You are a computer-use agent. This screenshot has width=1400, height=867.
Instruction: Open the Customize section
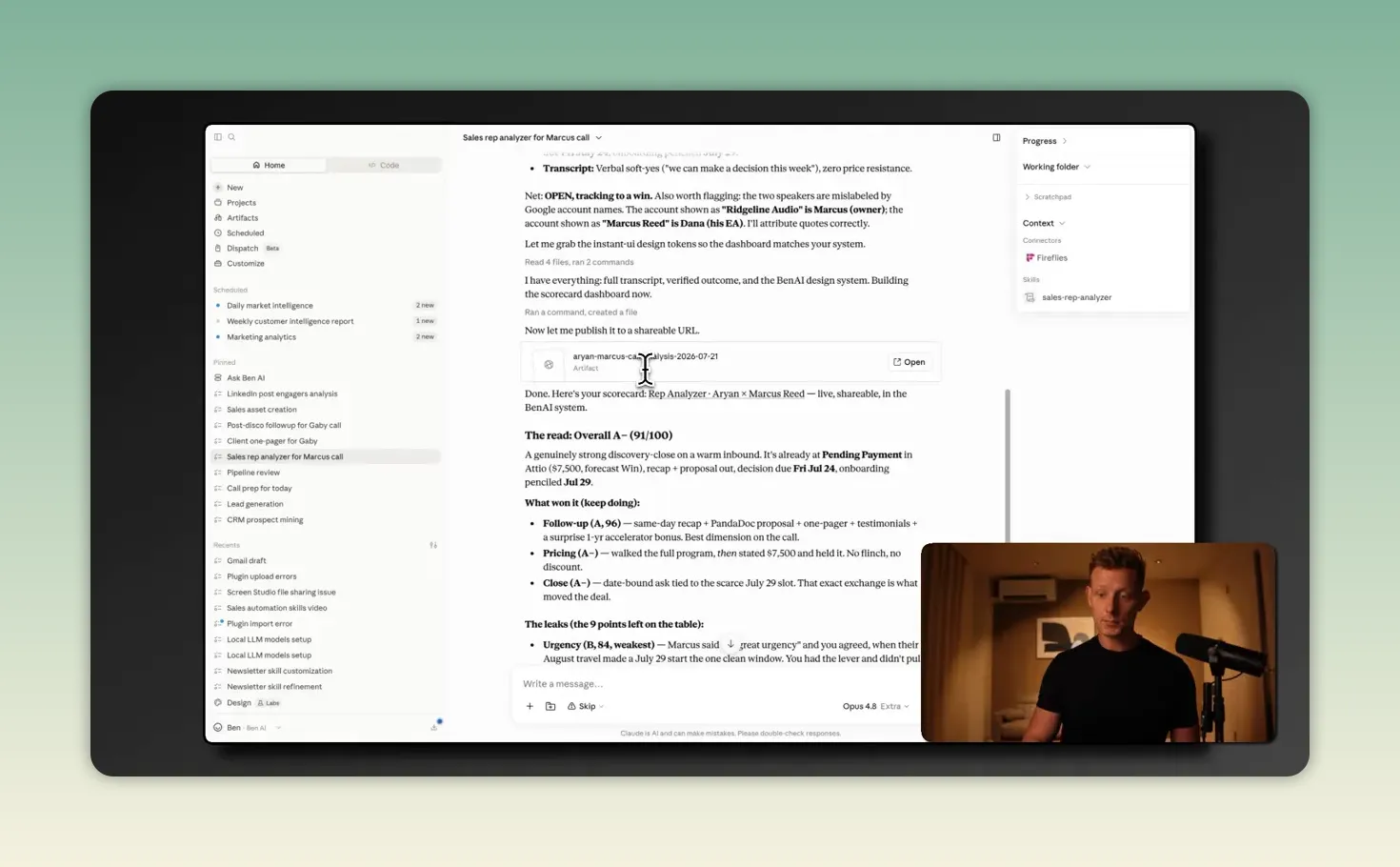point(246,264)
